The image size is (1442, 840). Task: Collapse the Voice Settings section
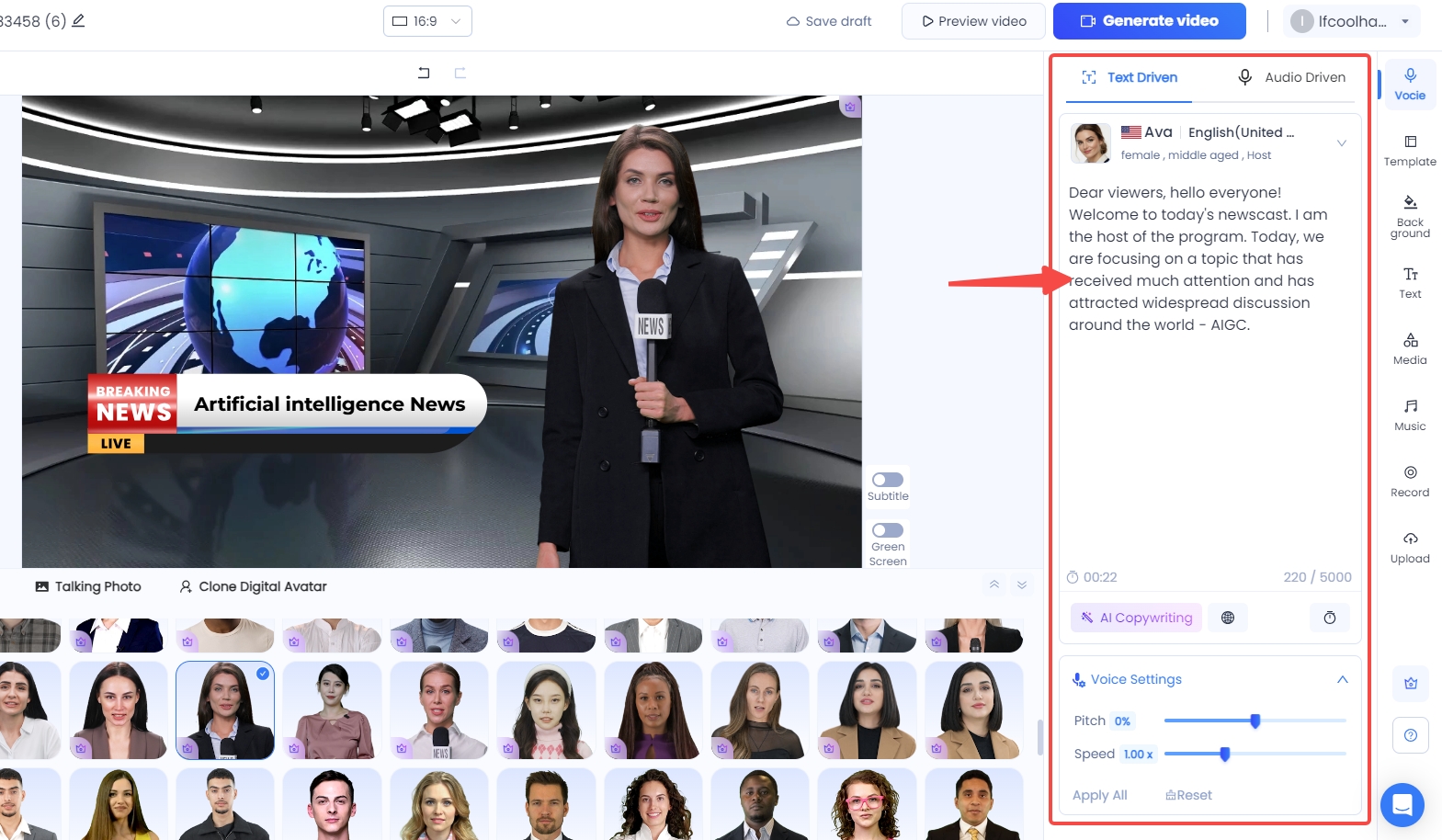click(x=1342, y=679)
